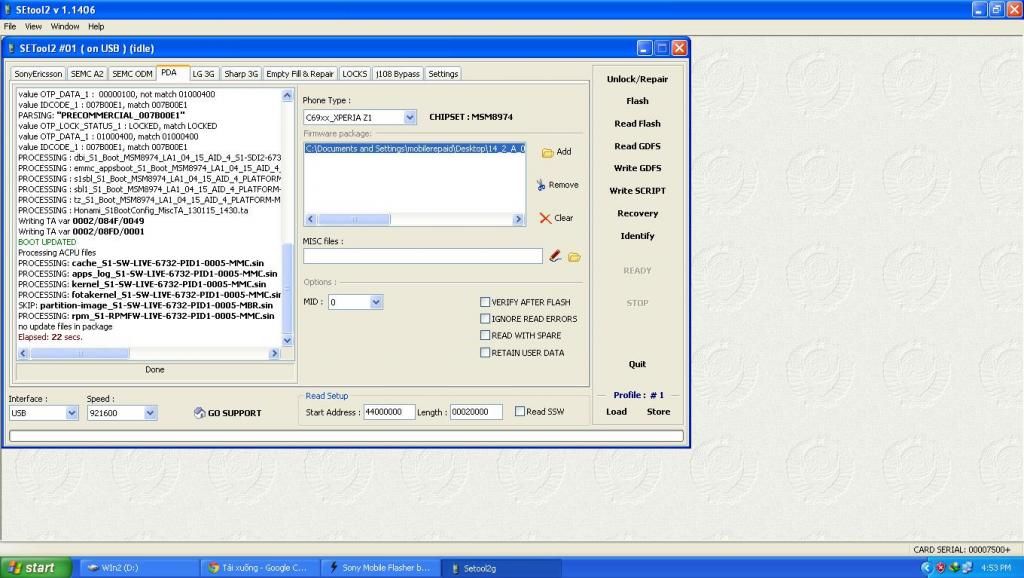Click the CARD SERIAL status text
This screenshot has width=1024, height=578.
point(961,550)
